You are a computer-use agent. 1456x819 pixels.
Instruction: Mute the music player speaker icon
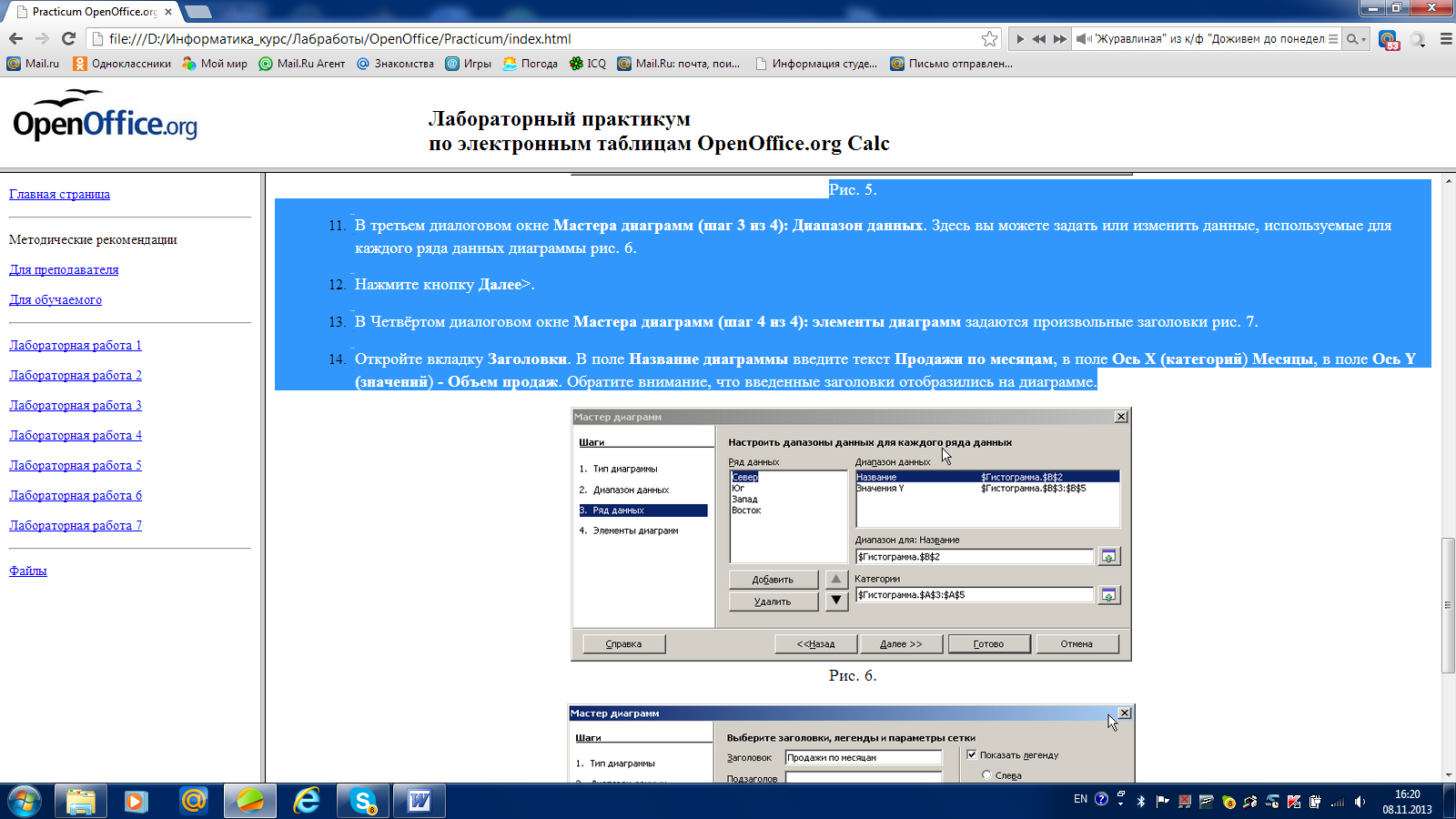point(1084,39)
